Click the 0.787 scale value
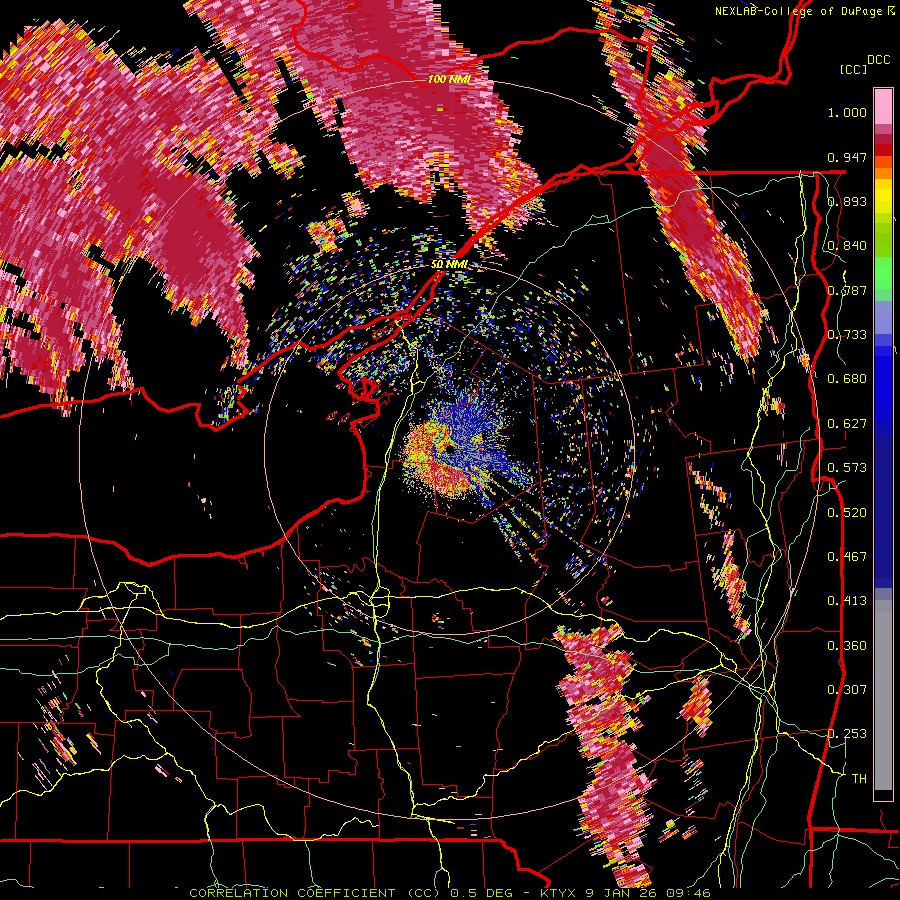This screenshot has height=900, width=900. click(x=847, y=290)
